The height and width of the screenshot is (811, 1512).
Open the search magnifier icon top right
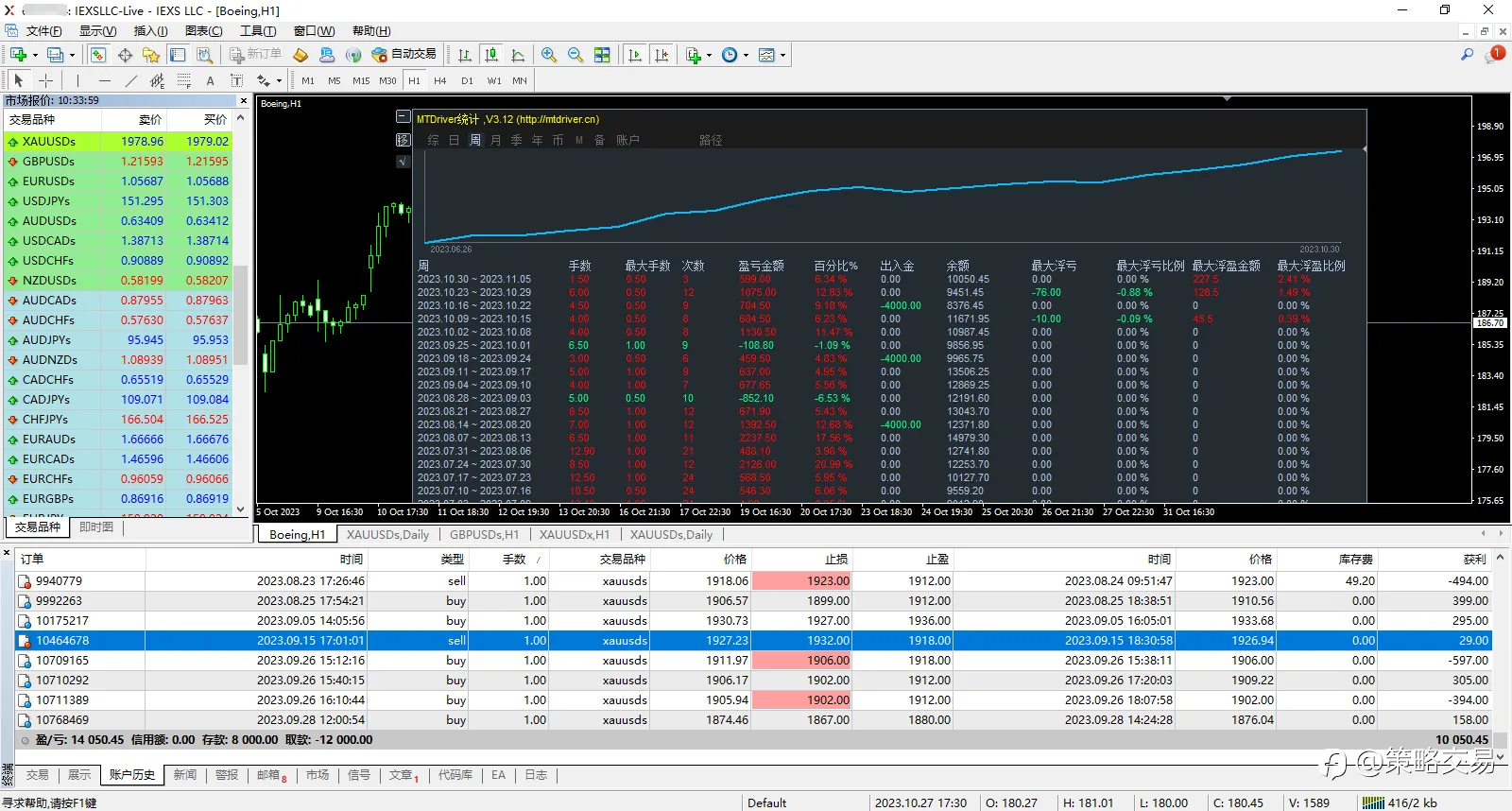click(x=1467, y=55)
